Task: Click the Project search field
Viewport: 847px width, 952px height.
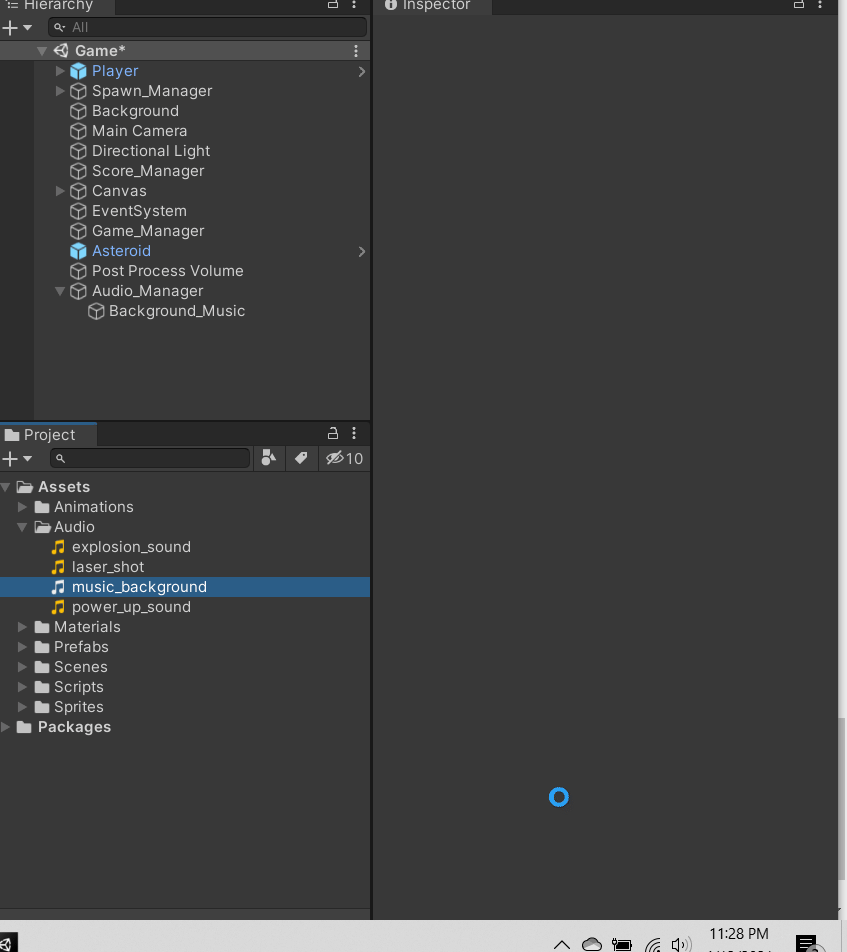Action: tap(150, 458)
